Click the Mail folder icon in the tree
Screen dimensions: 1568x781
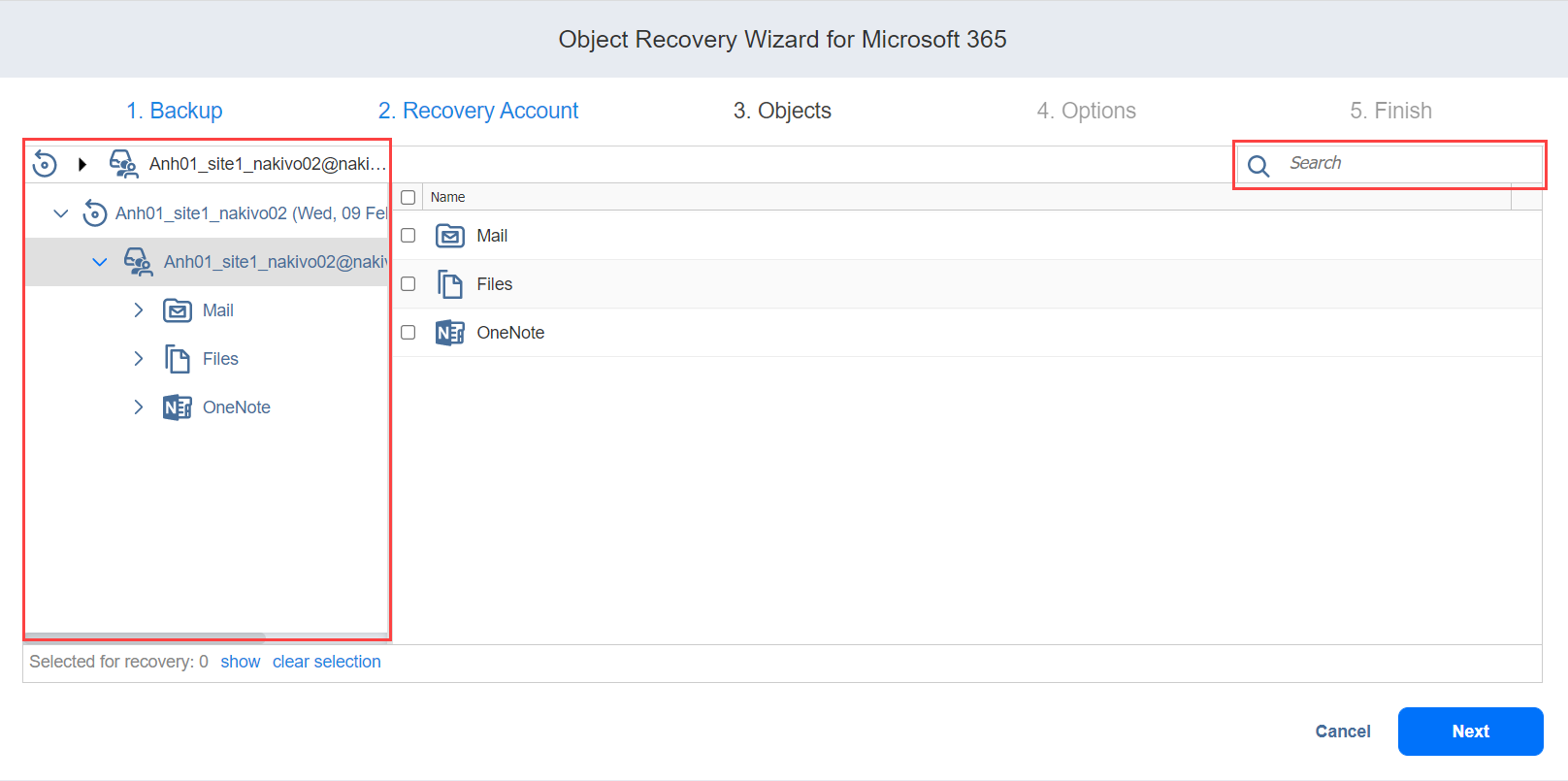178,310
